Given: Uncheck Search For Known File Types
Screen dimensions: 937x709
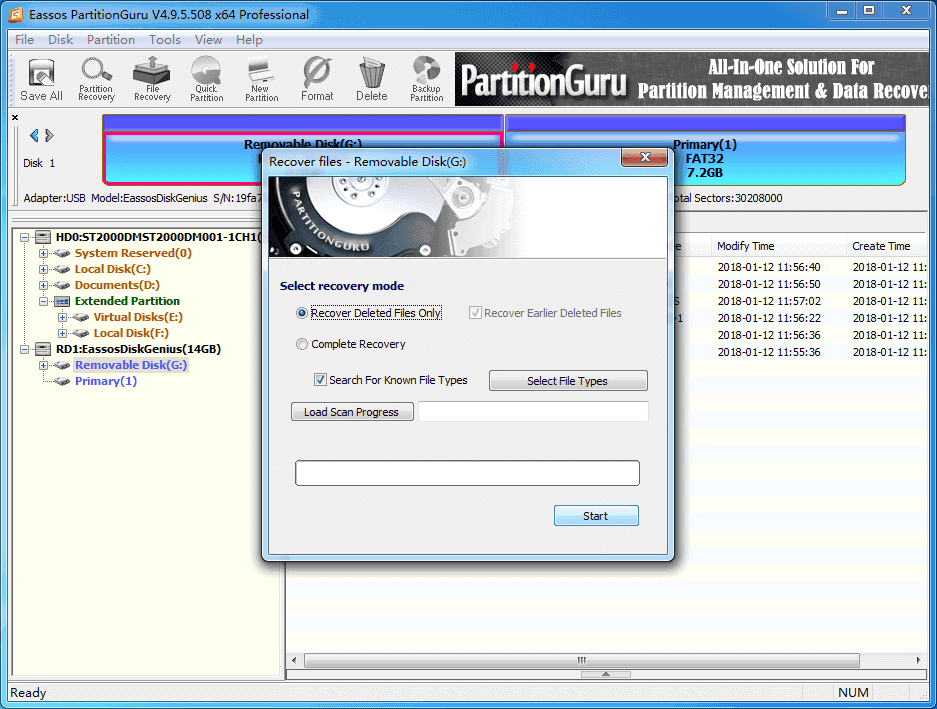Looking at the screenshot, I should [x=320, y=380].
